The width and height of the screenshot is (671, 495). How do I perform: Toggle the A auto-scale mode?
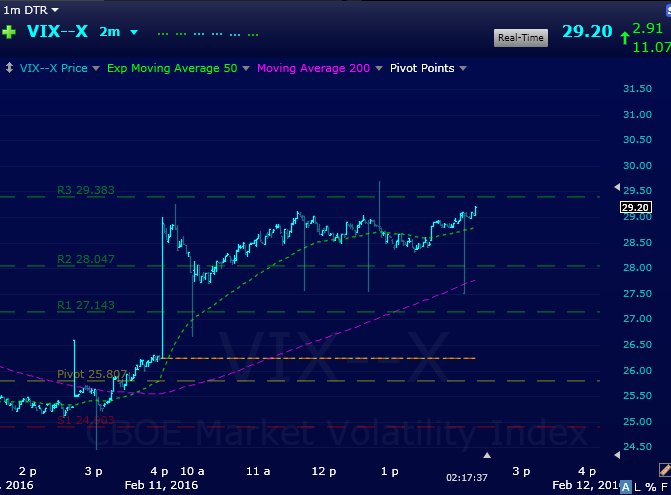(x=626, y=487)
